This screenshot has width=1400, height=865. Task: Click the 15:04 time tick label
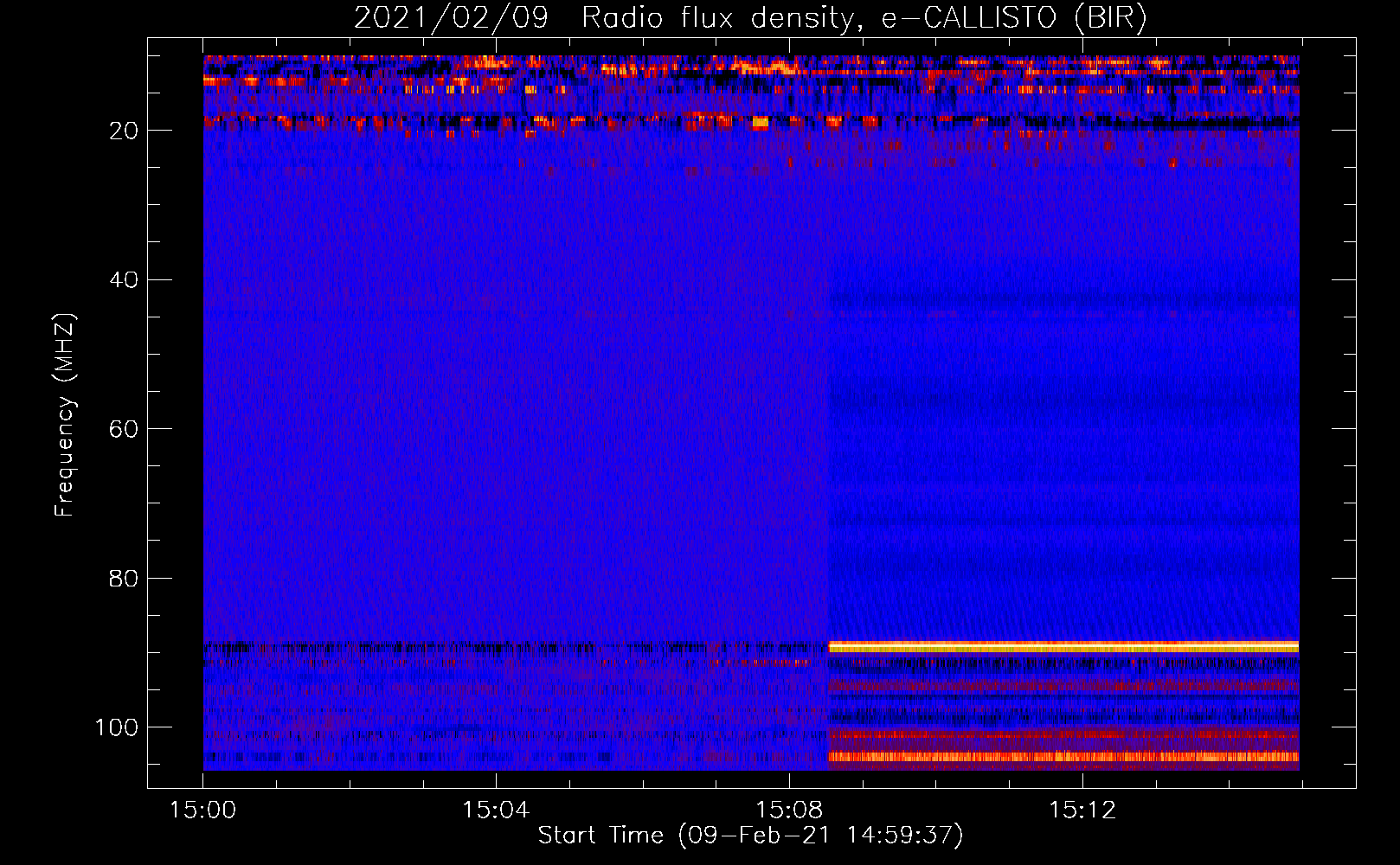pos(496,810)
